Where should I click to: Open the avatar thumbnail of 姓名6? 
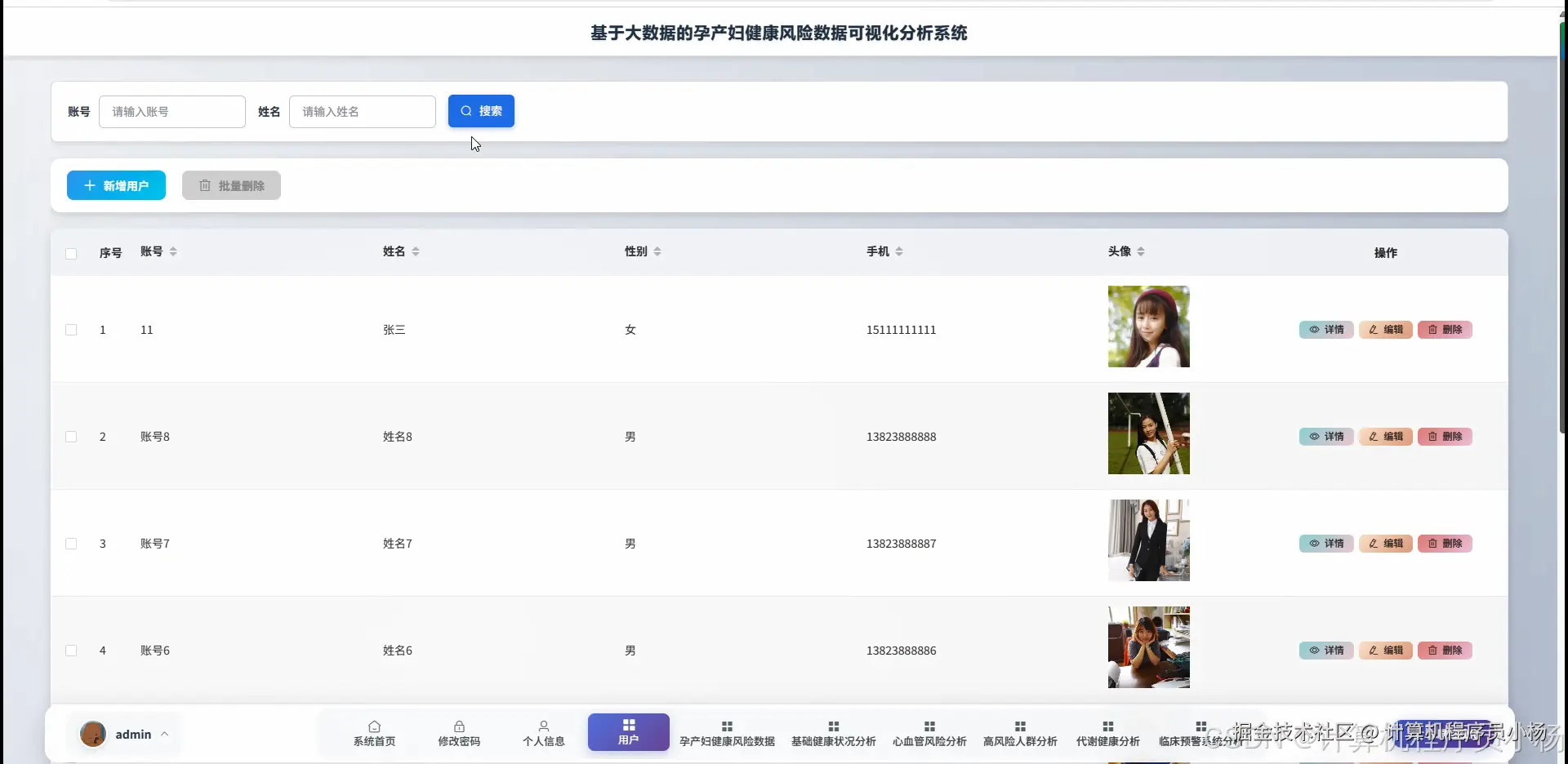coord(1149,647)
